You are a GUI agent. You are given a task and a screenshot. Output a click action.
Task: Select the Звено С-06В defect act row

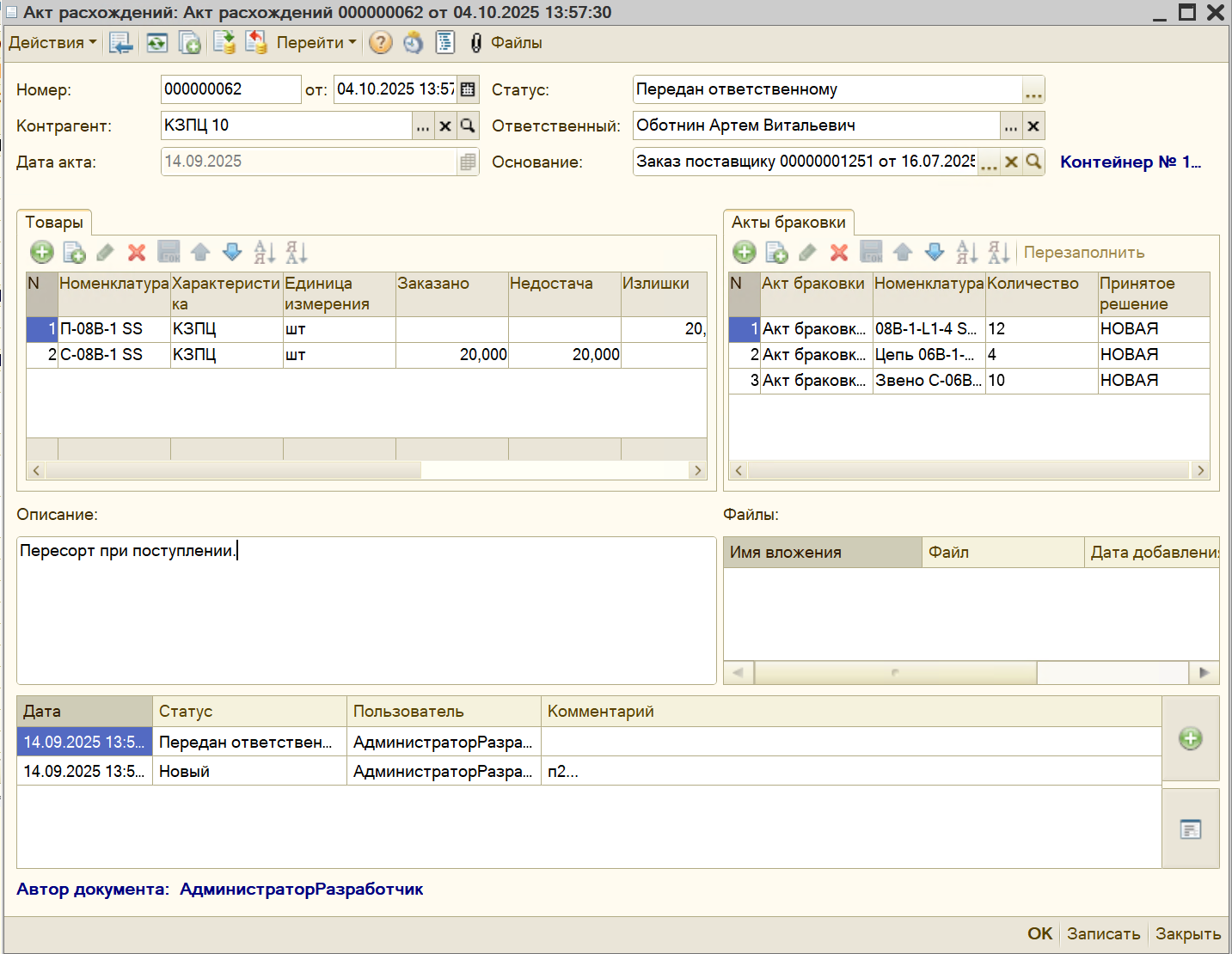969,381
